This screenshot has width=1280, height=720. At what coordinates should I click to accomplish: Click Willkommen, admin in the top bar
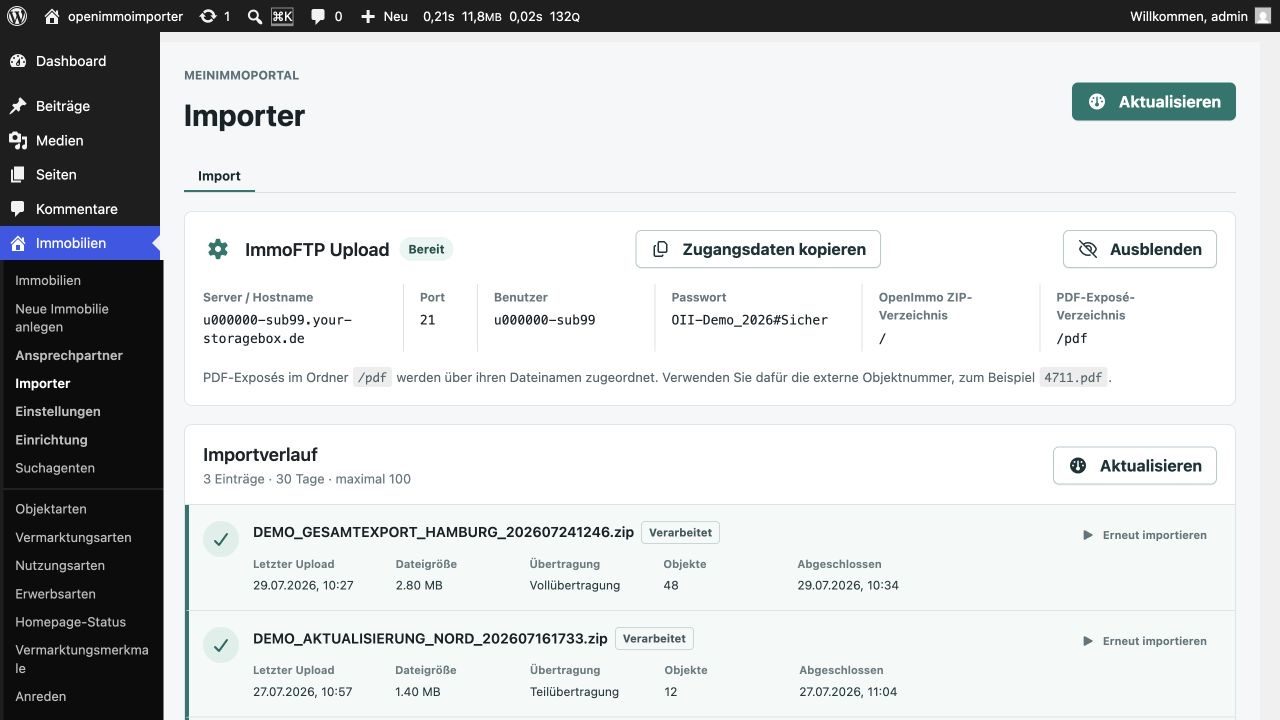[1188, 16]
